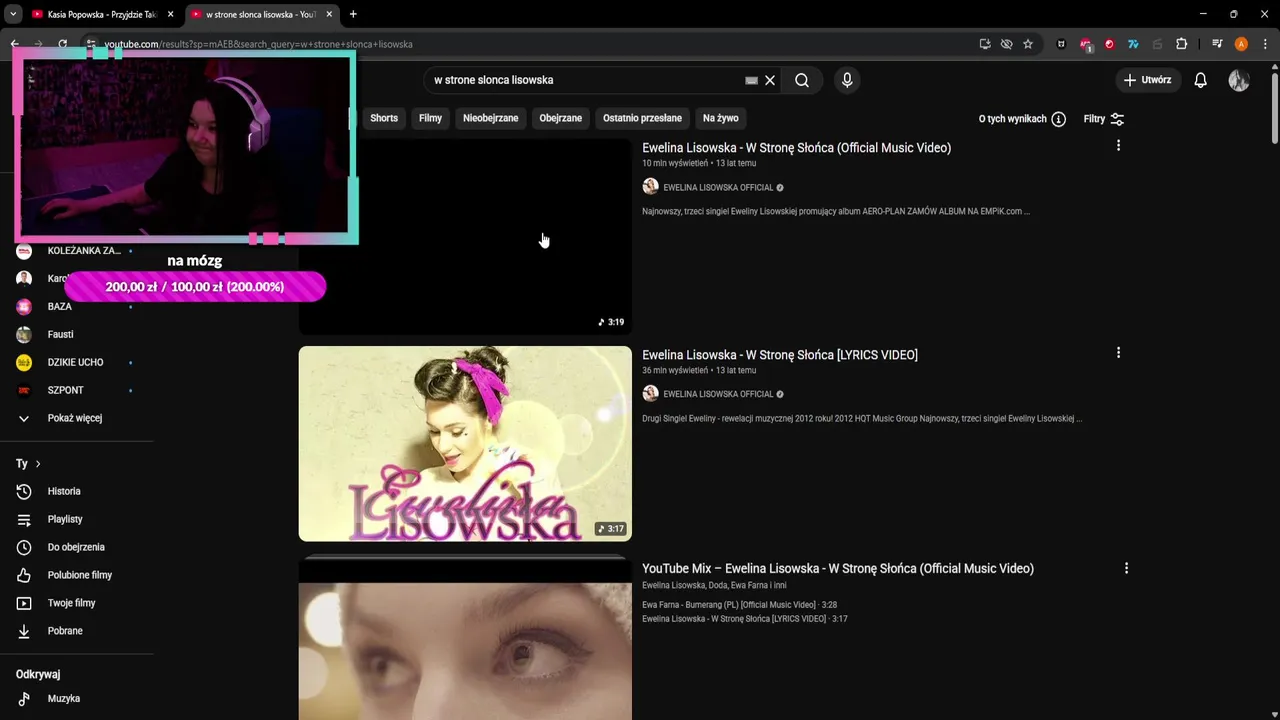Start voice search with microphone icon
1280x720 pixels.
tap(847, 80)
